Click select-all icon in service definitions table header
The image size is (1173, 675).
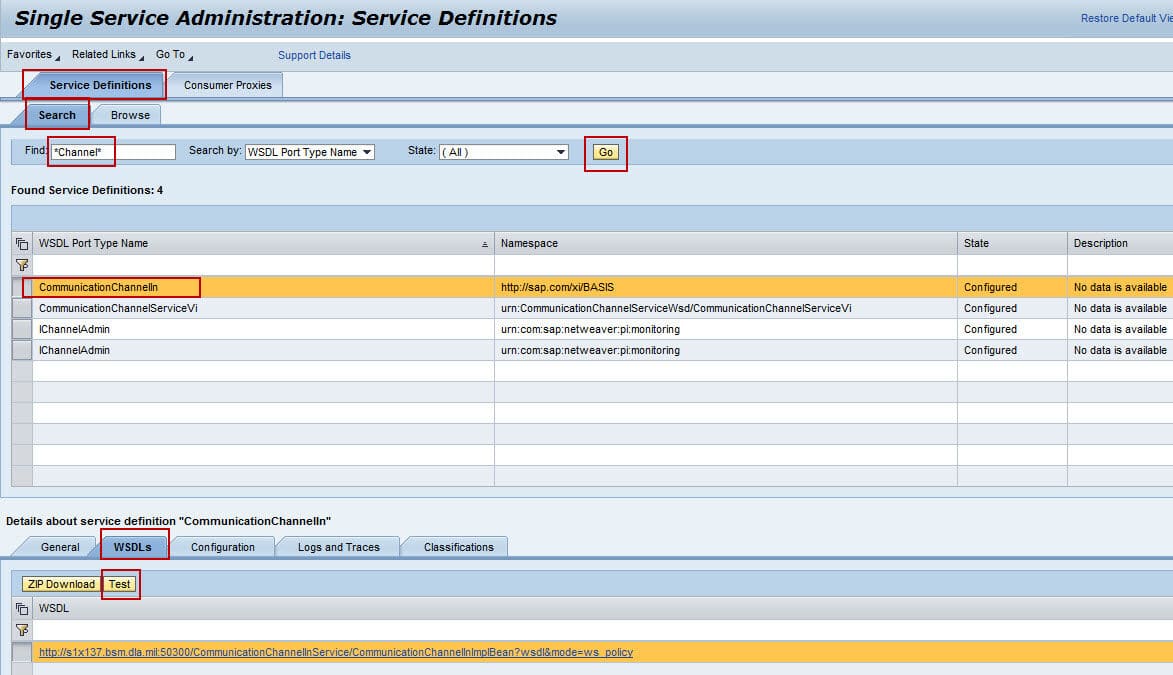click(22, 244)
